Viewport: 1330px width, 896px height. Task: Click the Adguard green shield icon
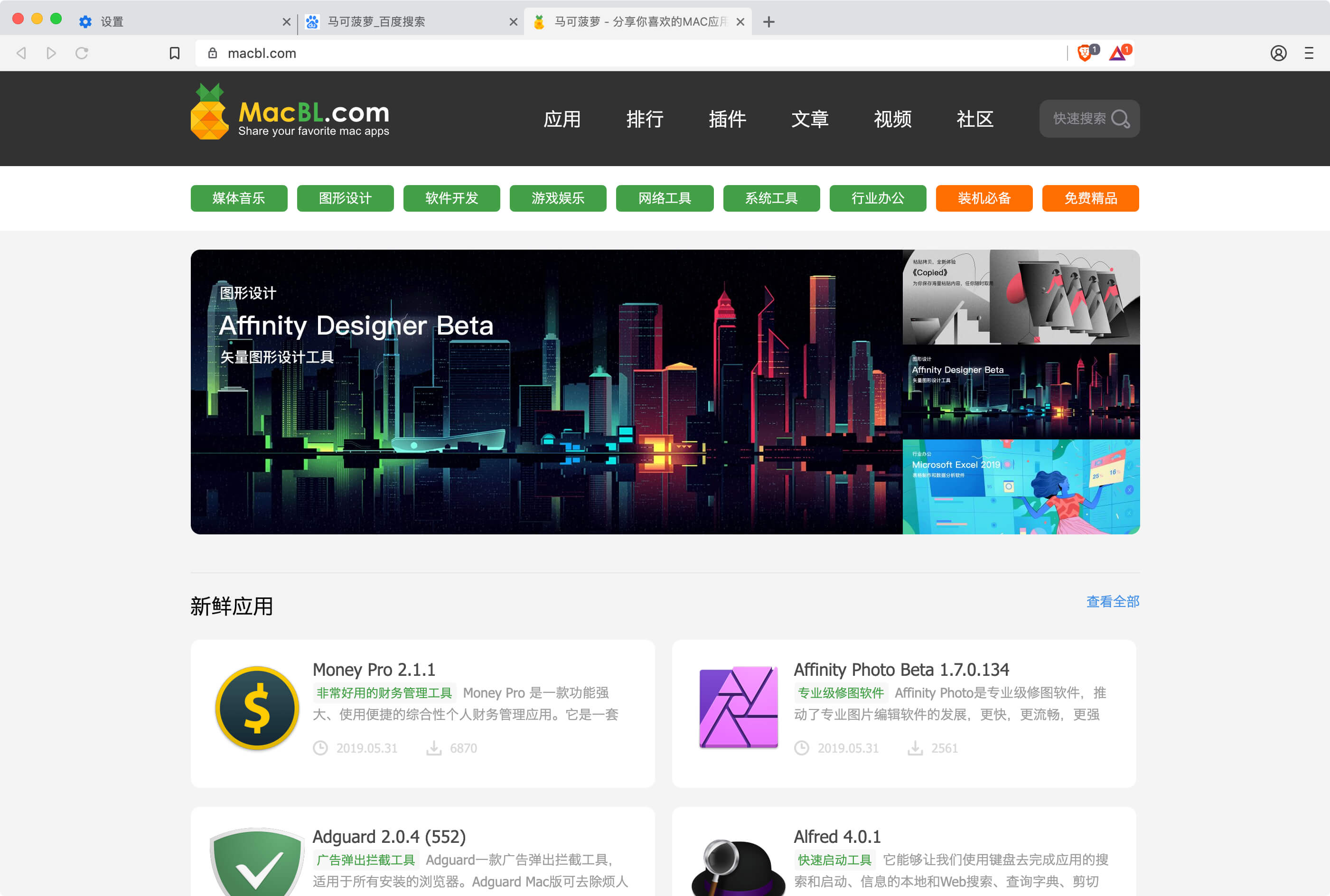coord(257,862)
